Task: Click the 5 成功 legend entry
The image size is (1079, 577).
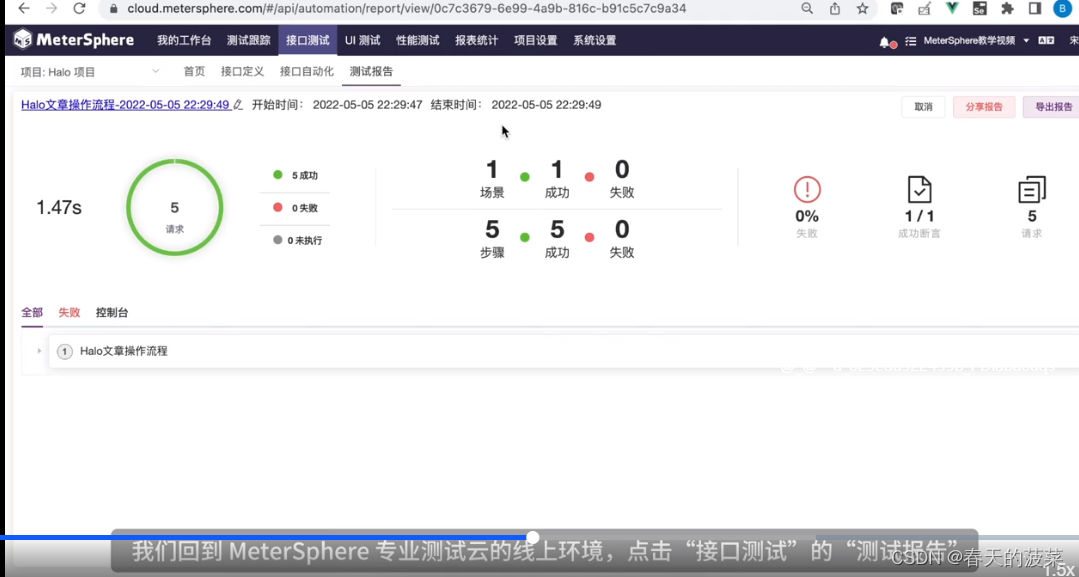Action: 295,175
